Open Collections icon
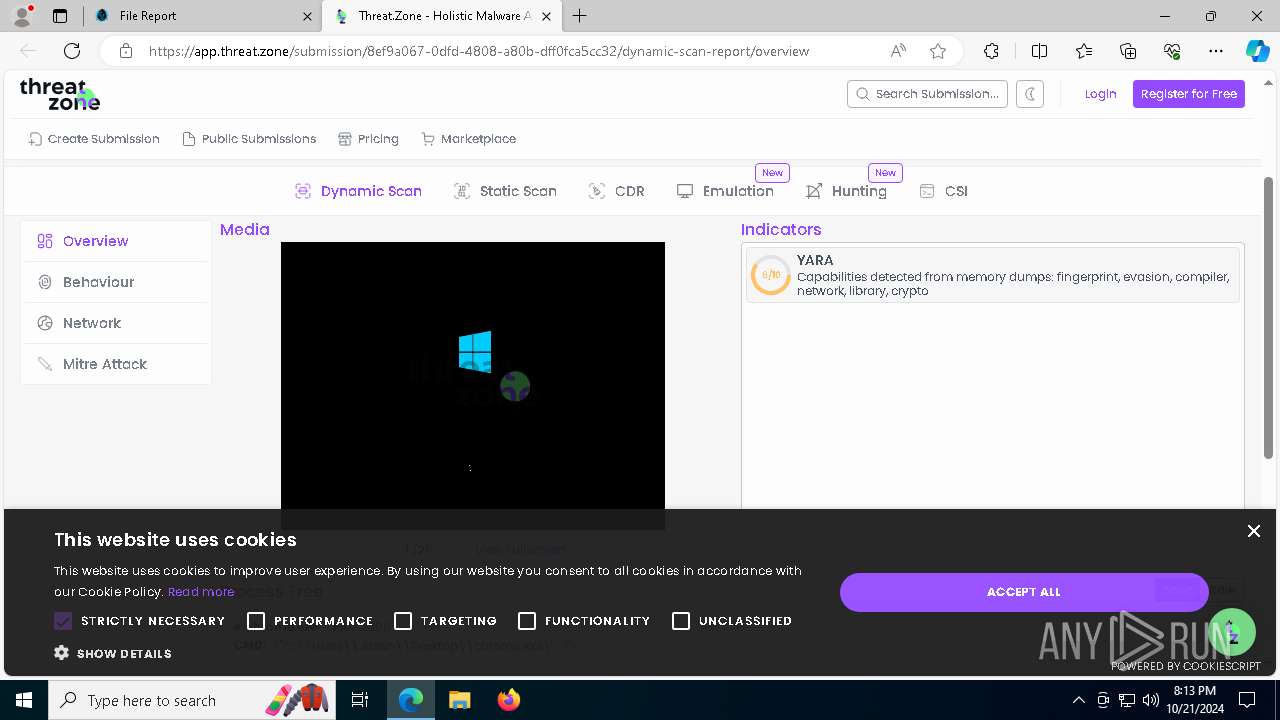Image resolution: width=1280 pixels, height=720 pixels. (x=1128, y=51)
